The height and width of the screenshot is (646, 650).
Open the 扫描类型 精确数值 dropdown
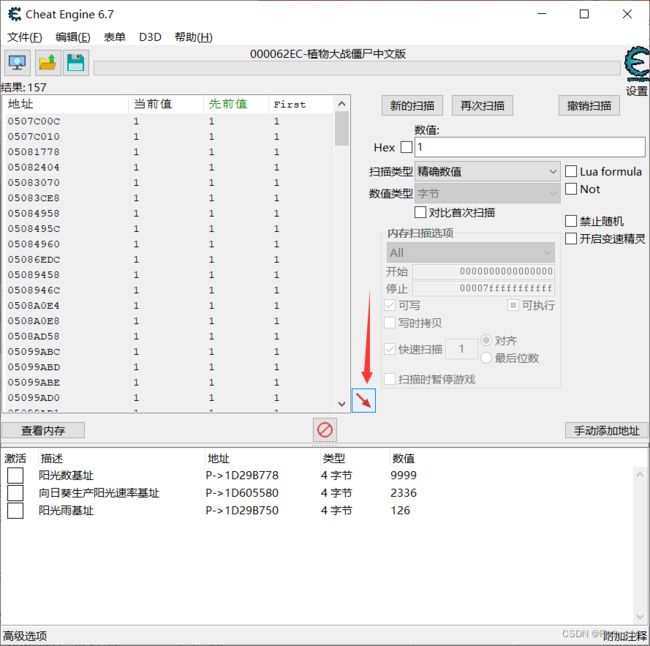pyautogui.click(x=488, y=171)
